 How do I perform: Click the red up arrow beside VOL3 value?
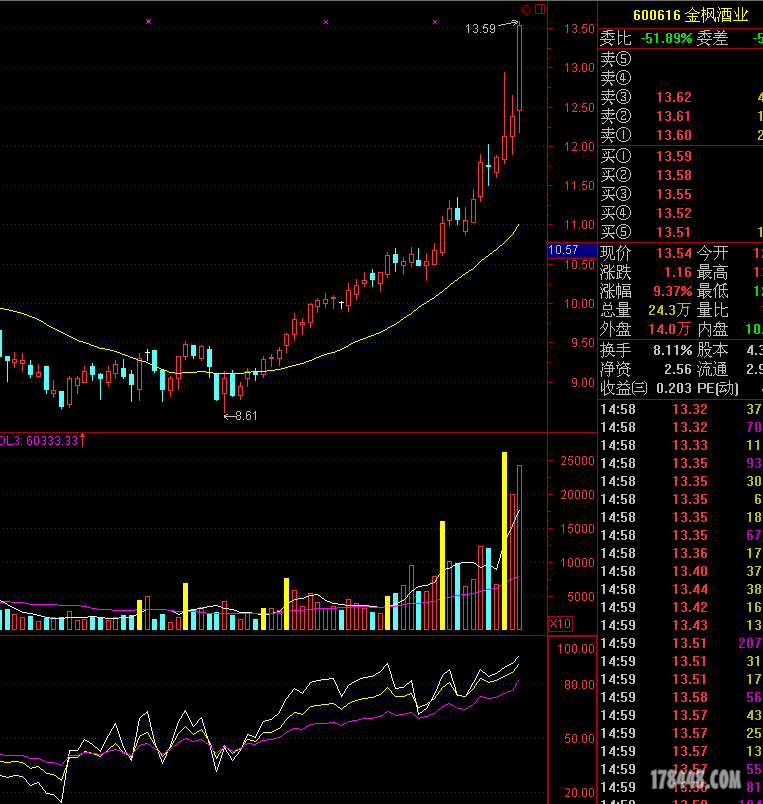(83, 439)
